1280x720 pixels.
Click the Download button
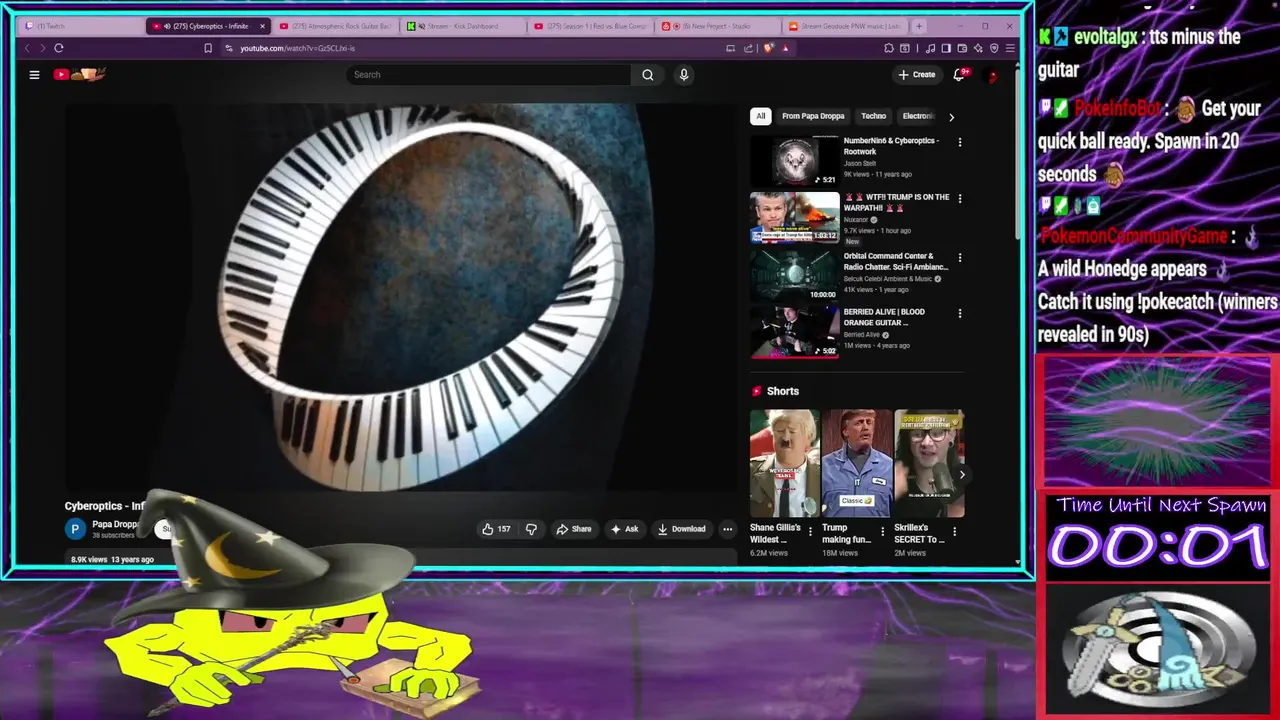[x=681, y=529]
